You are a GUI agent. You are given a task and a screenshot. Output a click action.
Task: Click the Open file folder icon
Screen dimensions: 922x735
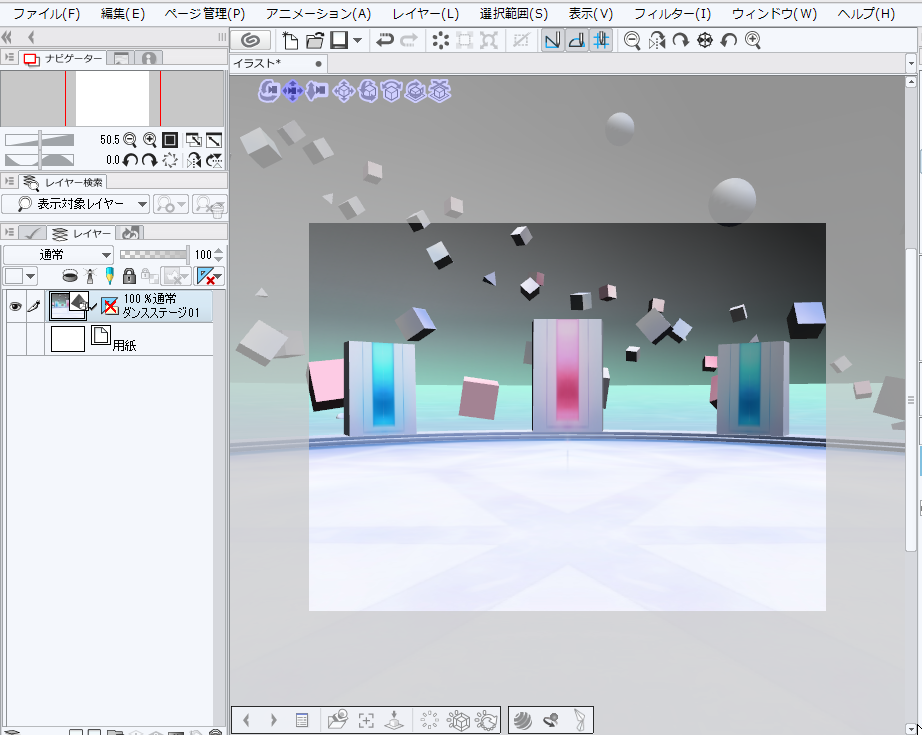tap(314, 40)
